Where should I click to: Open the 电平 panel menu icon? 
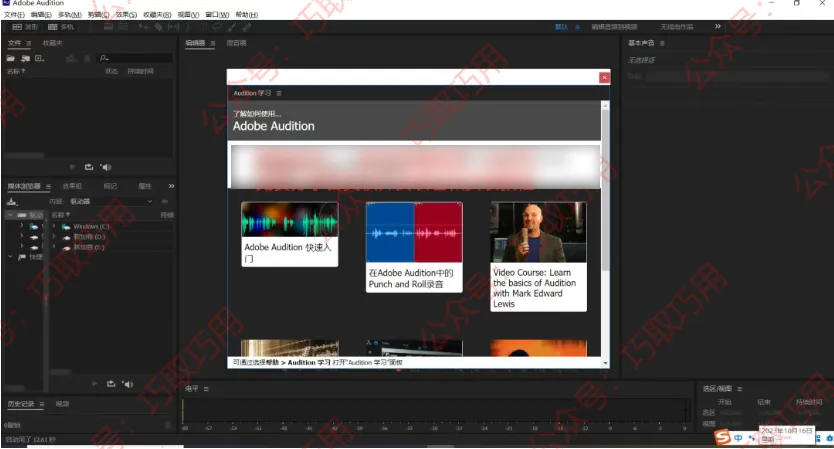(x=206, y=389)
